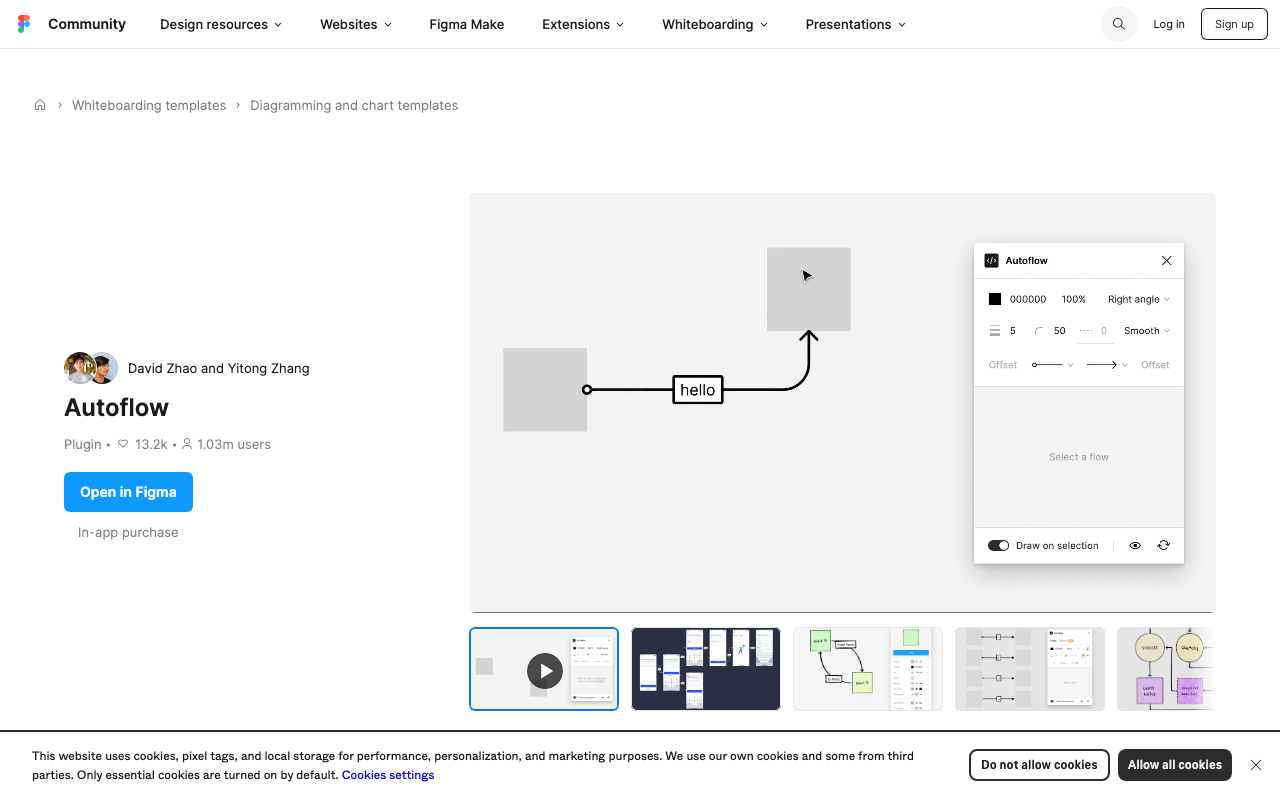This screenshot has height=800, width=1280.
Task: Toggle the eye visibility icon
Action: (x=1135, y=546)
